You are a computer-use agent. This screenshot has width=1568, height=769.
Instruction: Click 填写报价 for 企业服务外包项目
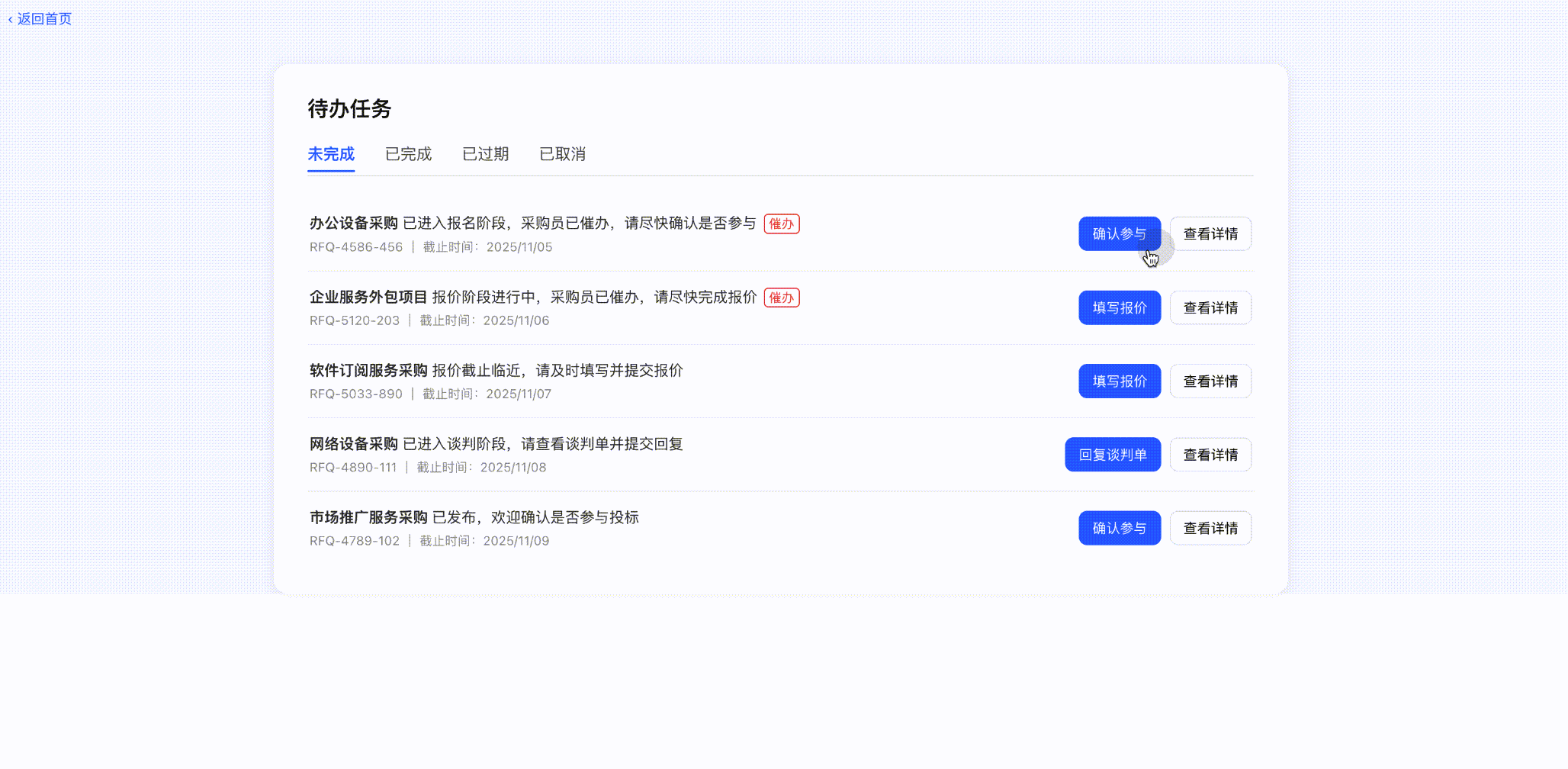click(x=1119, y=307)
